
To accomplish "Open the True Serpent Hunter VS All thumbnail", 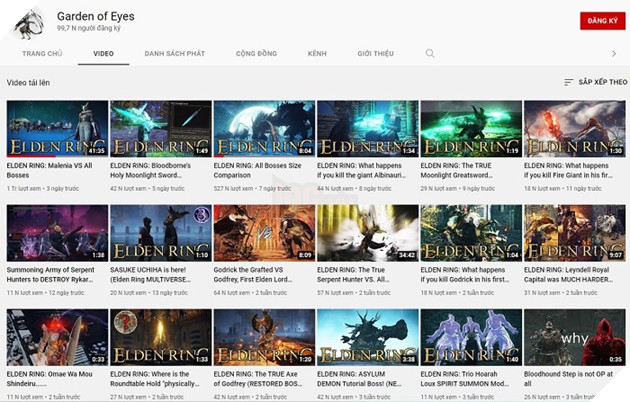I will [368, 233].
